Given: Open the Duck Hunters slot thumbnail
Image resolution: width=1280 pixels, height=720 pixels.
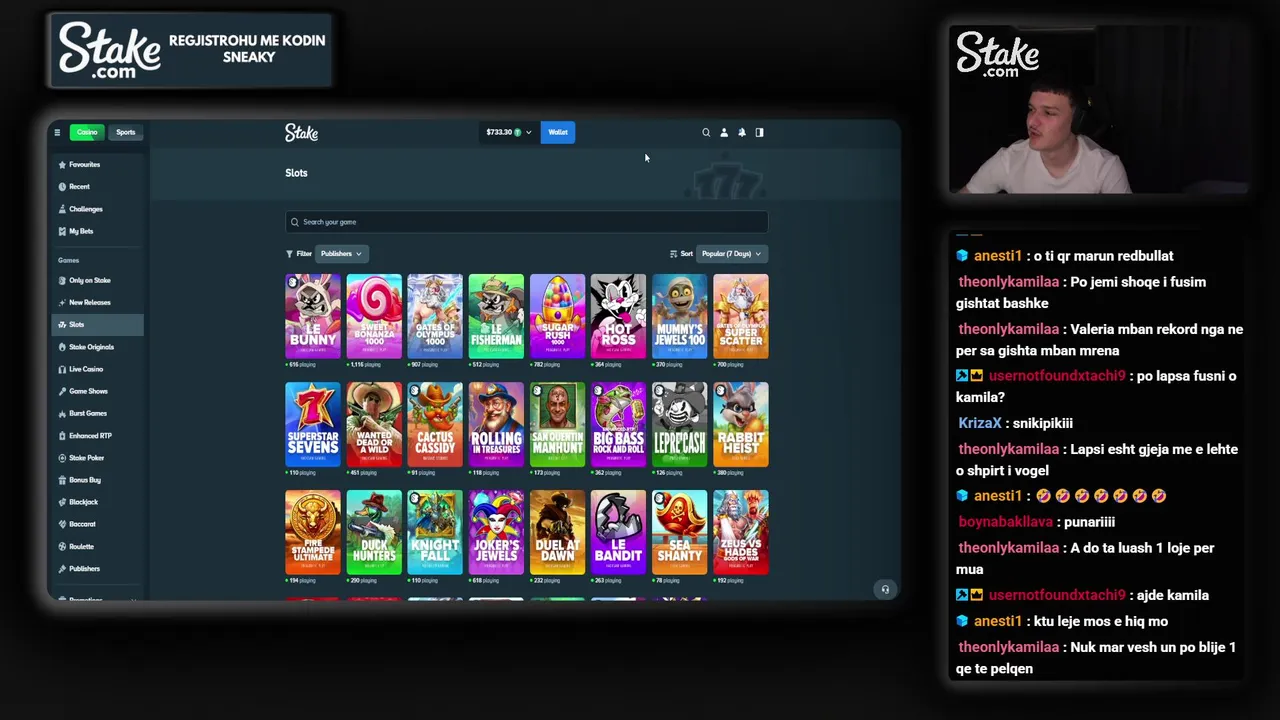Looking at the screenshot, I should click(374, 532).
